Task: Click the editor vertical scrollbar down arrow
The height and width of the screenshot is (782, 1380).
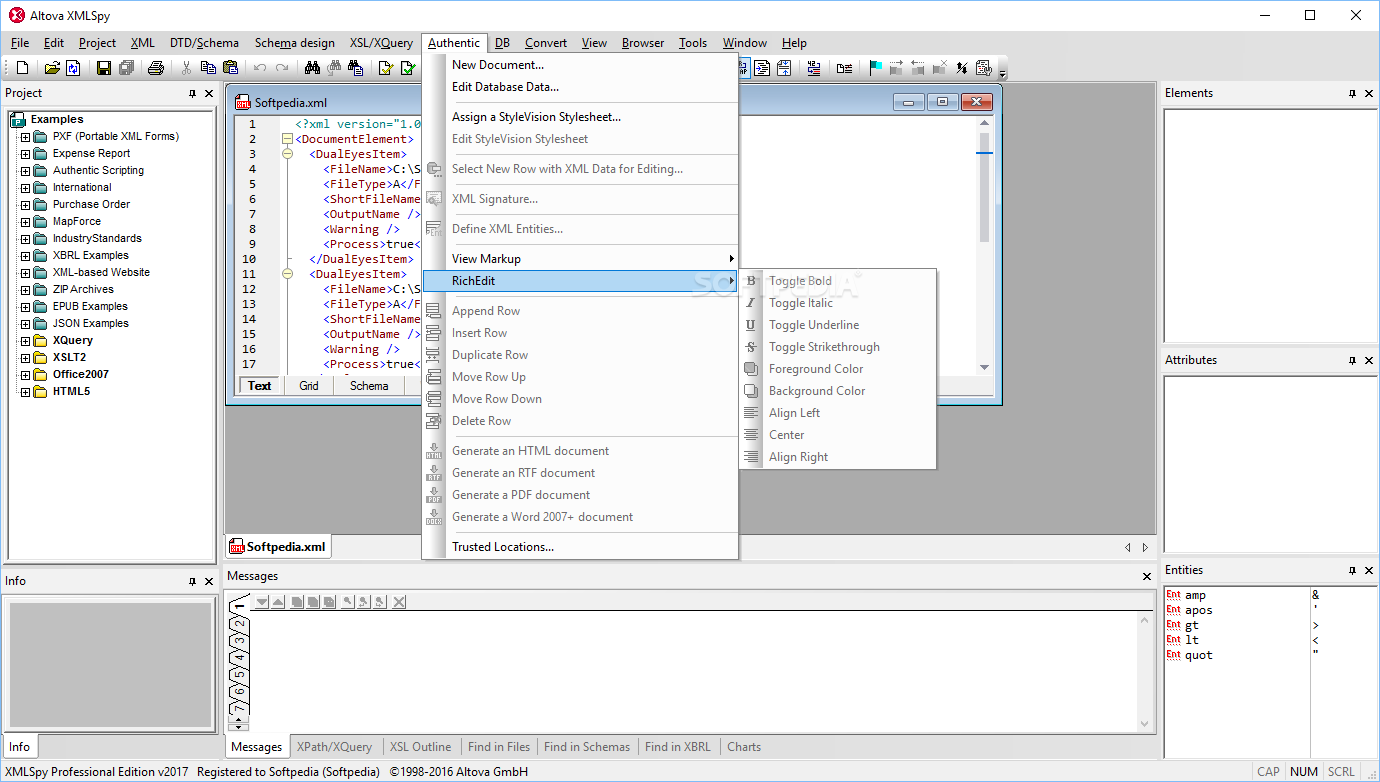Action: [x=984, y=367]
